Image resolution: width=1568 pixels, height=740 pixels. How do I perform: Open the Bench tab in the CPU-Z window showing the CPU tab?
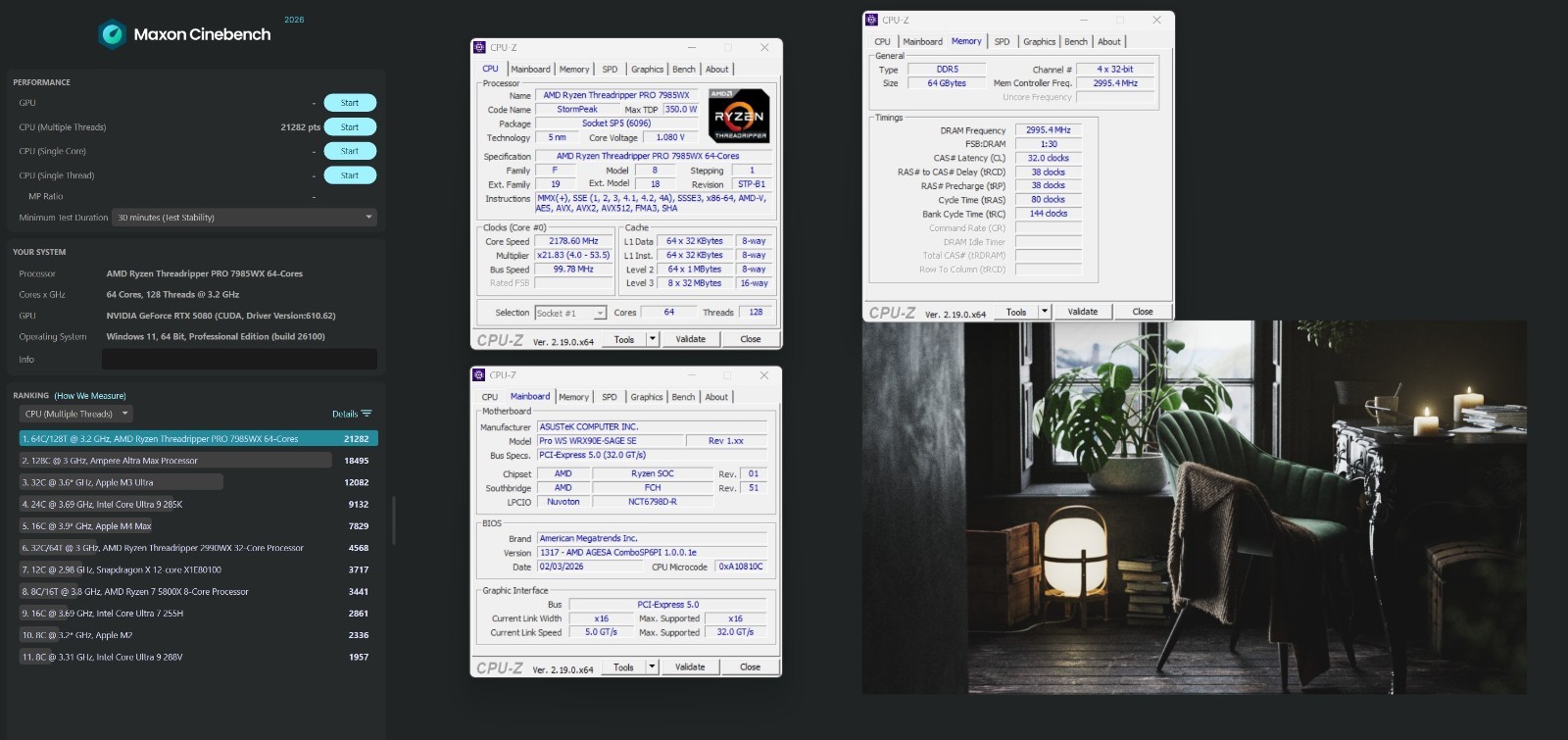pos(684,70)
